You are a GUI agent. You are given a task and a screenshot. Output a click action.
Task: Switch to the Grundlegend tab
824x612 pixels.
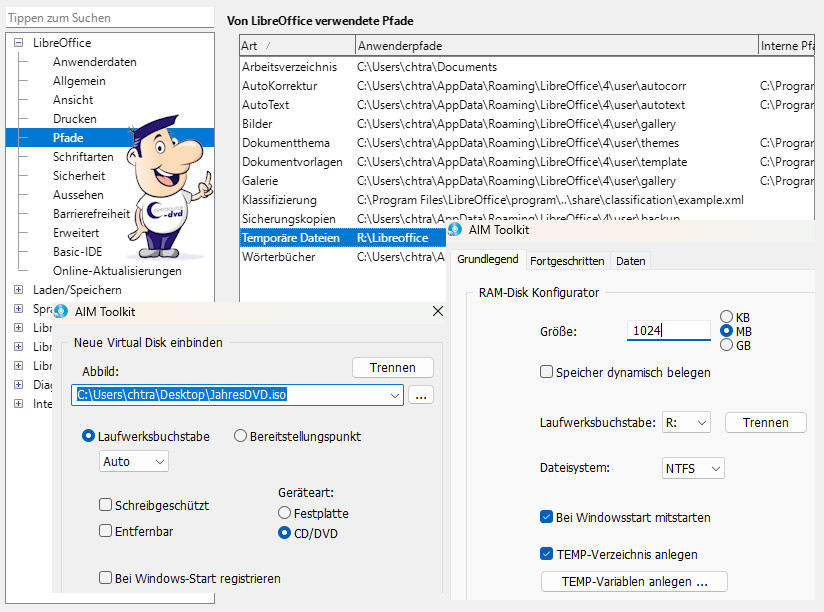tap(488, 260)
